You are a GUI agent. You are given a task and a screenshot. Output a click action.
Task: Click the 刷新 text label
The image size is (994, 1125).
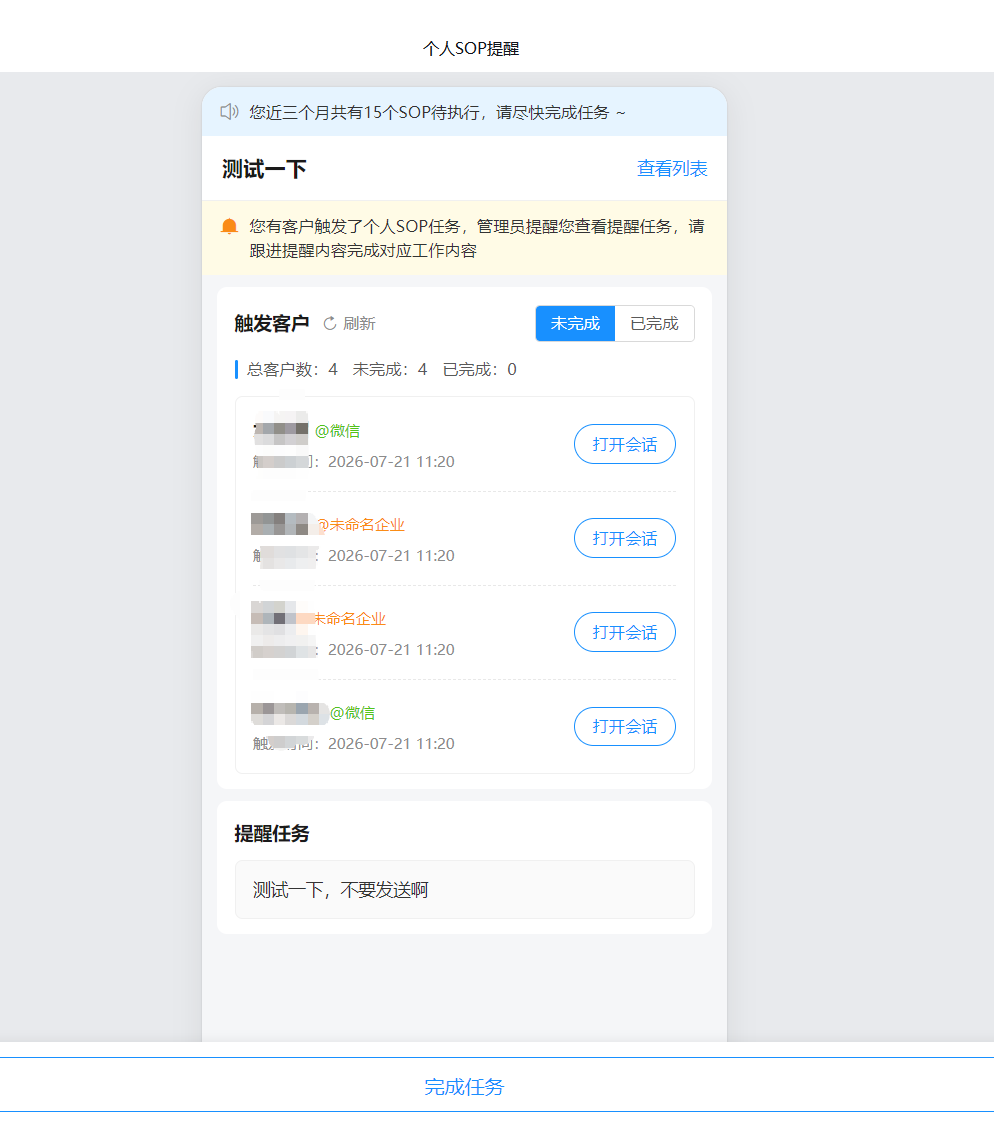coord(359,324)
